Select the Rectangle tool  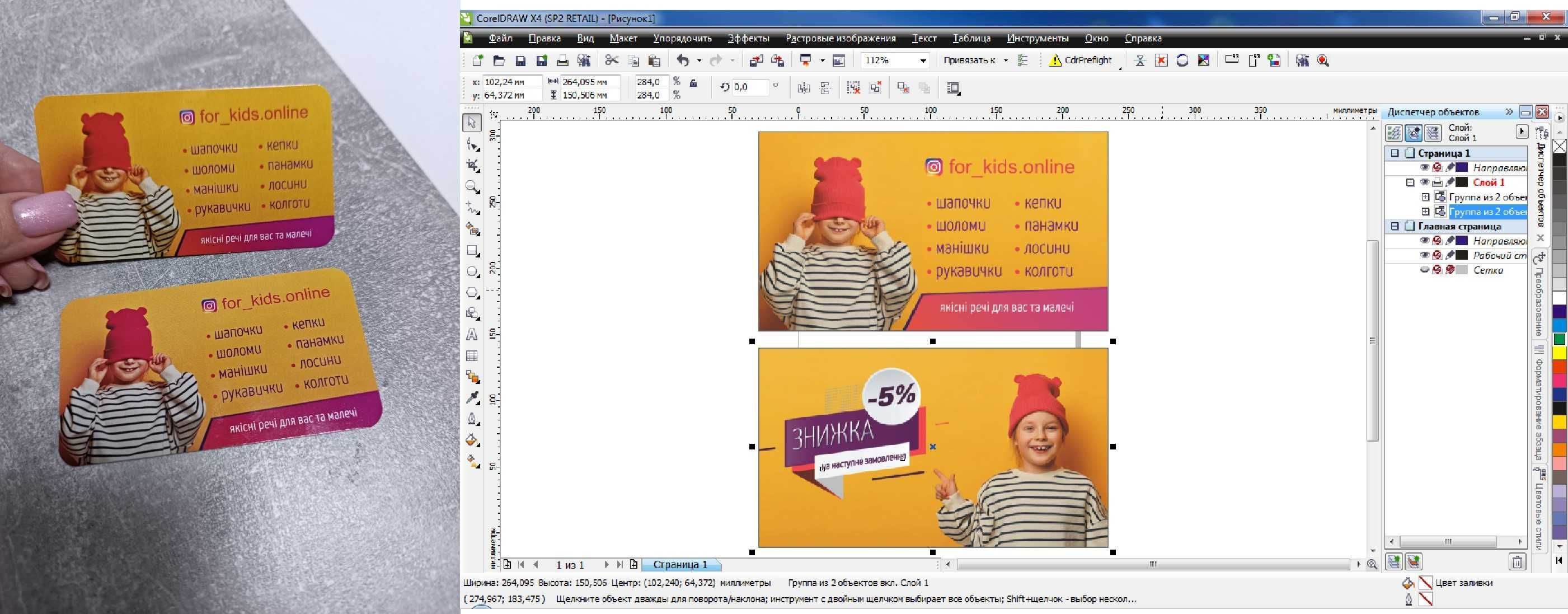click(472, 250)
